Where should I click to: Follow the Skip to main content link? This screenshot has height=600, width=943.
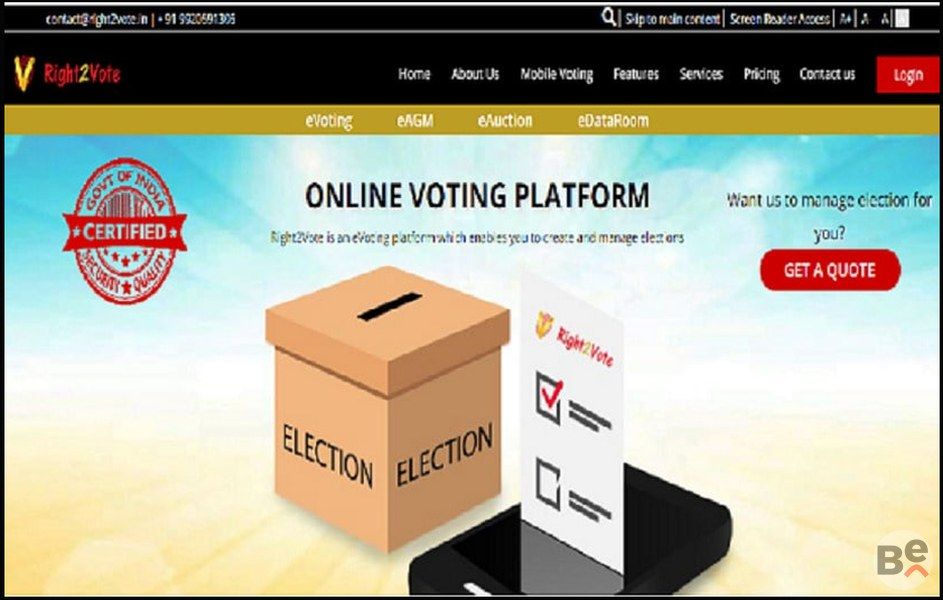(672, 19)
